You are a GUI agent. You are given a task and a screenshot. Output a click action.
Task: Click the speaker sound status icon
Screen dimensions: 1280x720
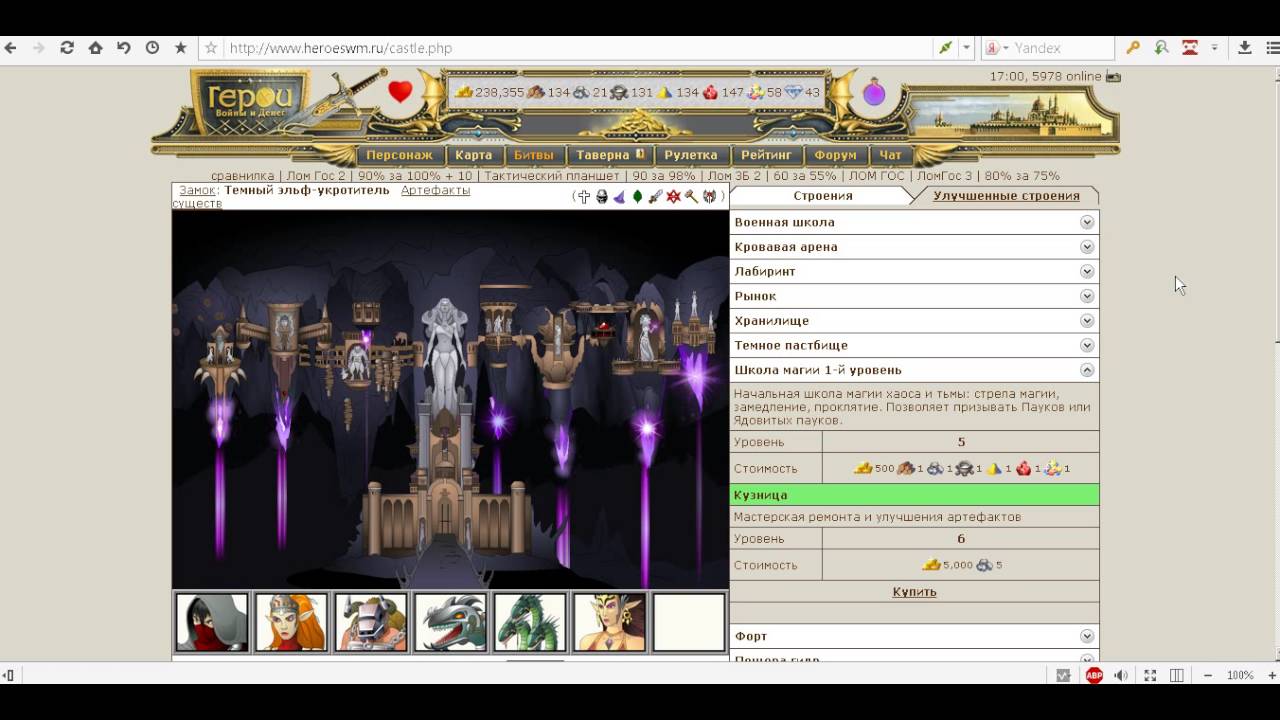[1121, 675]
